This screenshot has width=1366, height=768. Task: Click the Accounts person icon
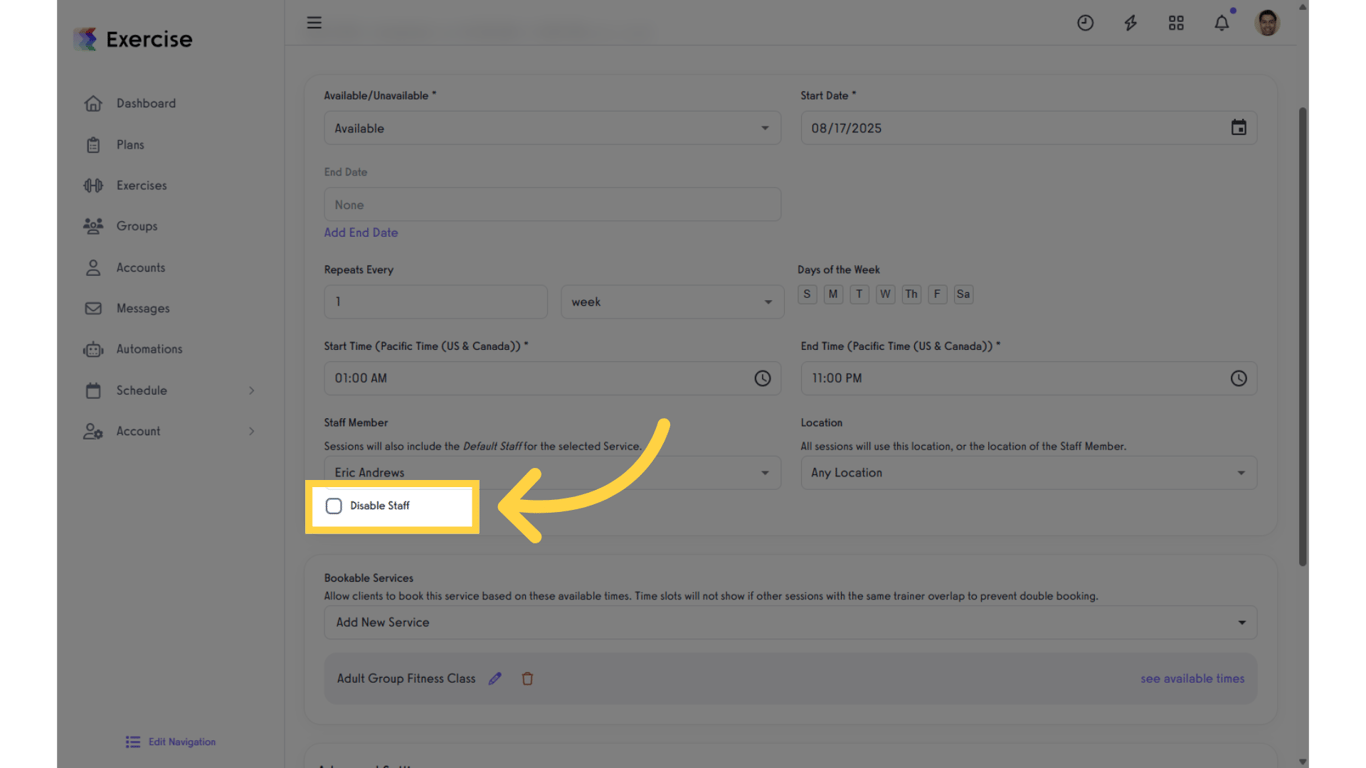[x=93, y=268]
